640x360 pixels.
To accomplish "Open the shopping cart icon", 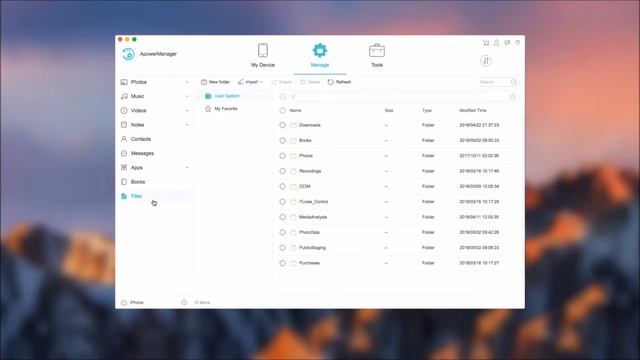I will coord(486,42).
